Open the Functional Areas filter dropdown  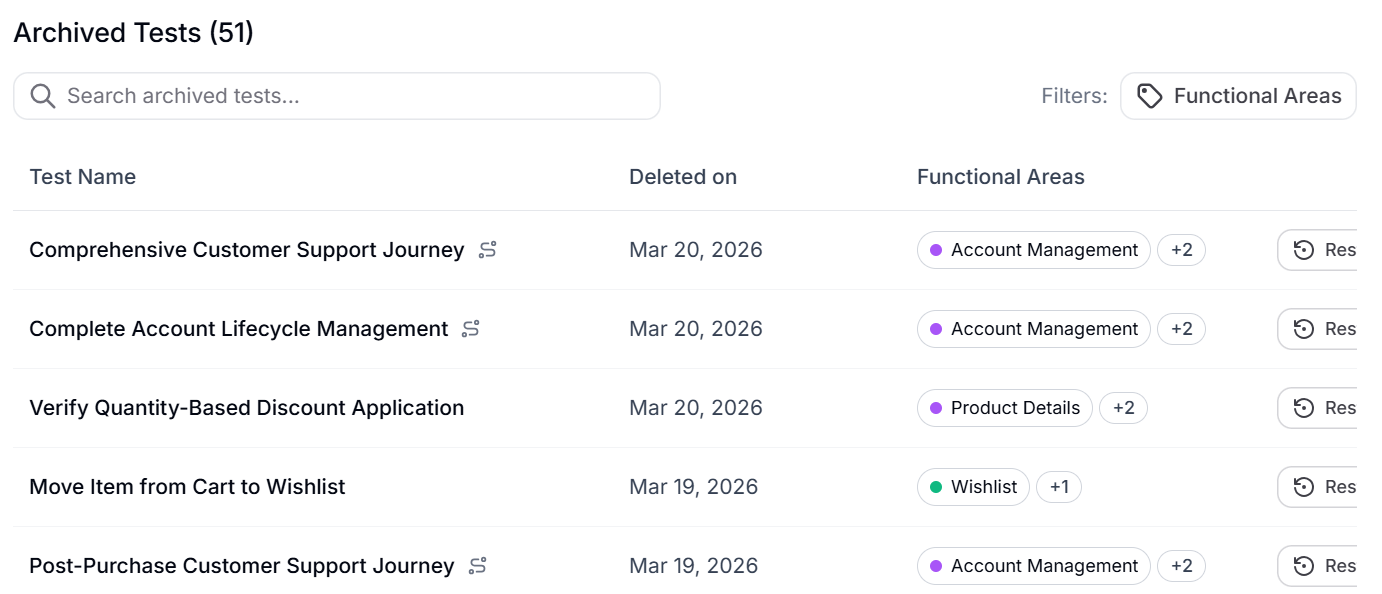point(1238,95)
